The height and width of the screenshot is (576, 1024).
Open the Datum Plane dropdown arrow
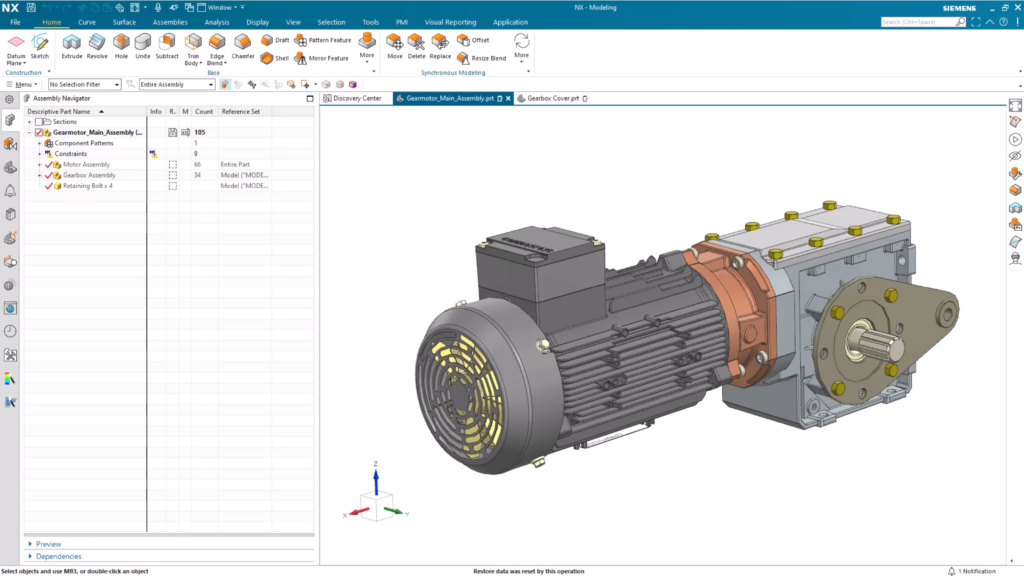click(x=24, y=63)
